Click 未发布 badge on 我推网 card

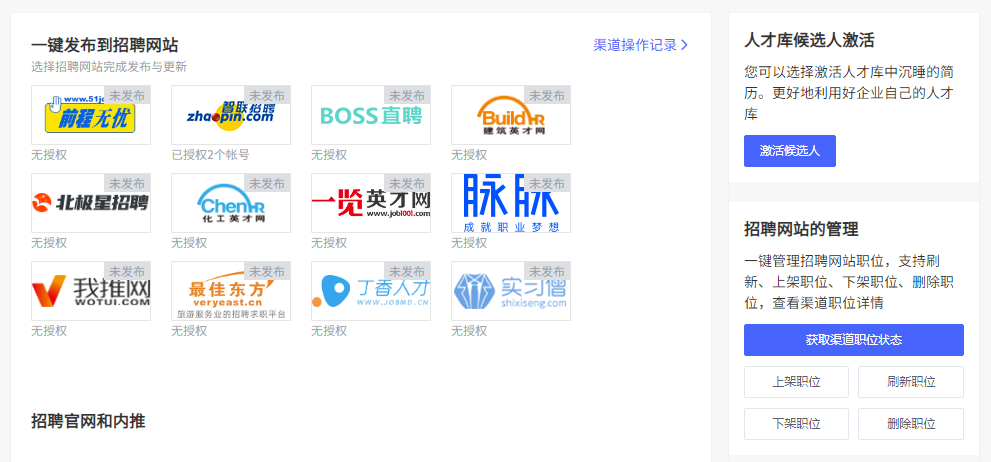coord(127,271)
